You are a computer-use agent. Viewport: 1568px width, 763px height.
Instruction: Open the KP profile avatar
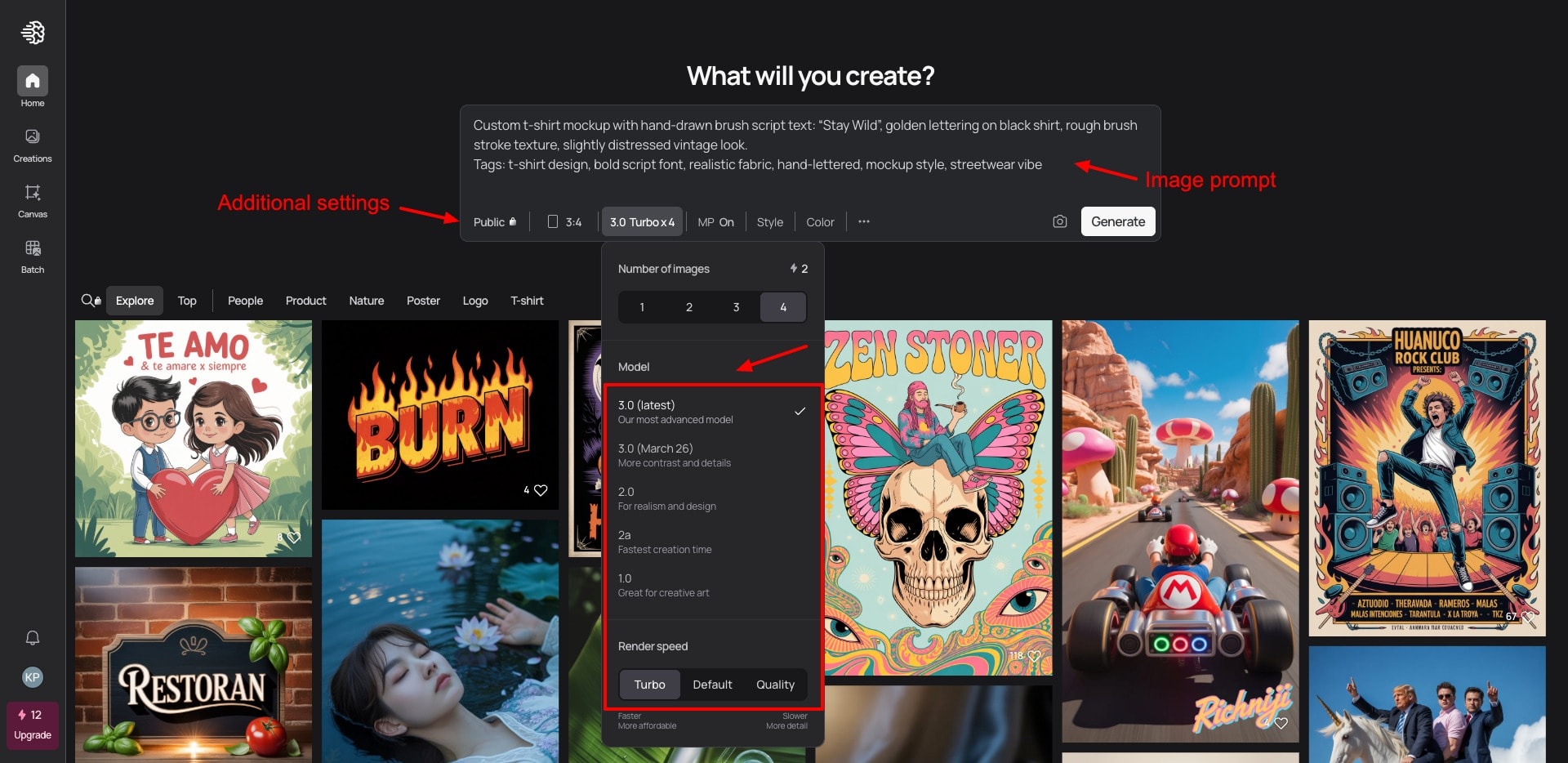pos(33,677)
